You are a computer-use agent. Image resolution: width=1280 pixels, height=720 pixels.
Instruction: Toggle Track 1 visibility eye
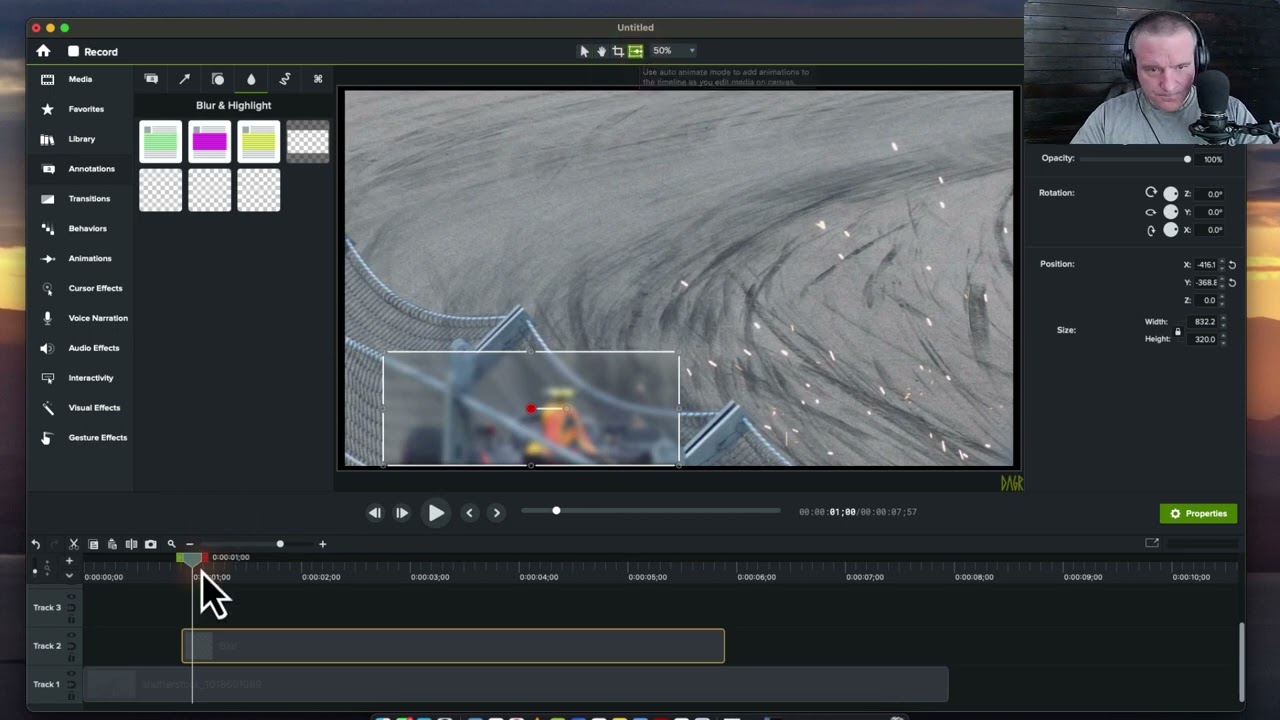pos(71,675)
